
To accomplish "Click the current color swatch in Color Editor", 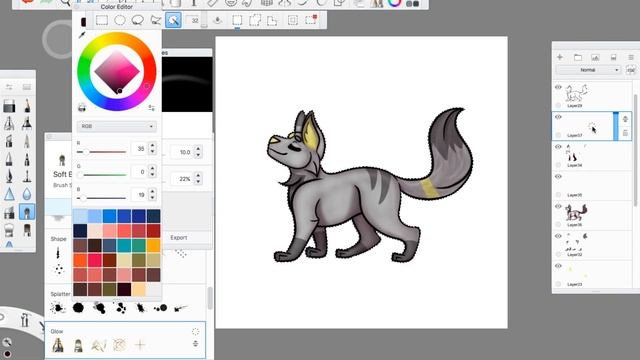I will (83, 22).
